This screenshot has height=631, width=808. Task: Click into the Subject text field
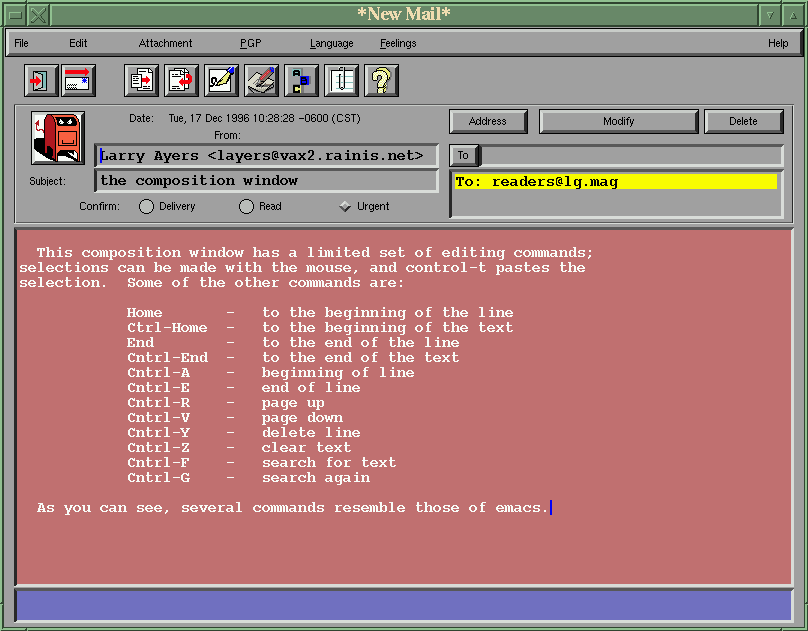266,181
